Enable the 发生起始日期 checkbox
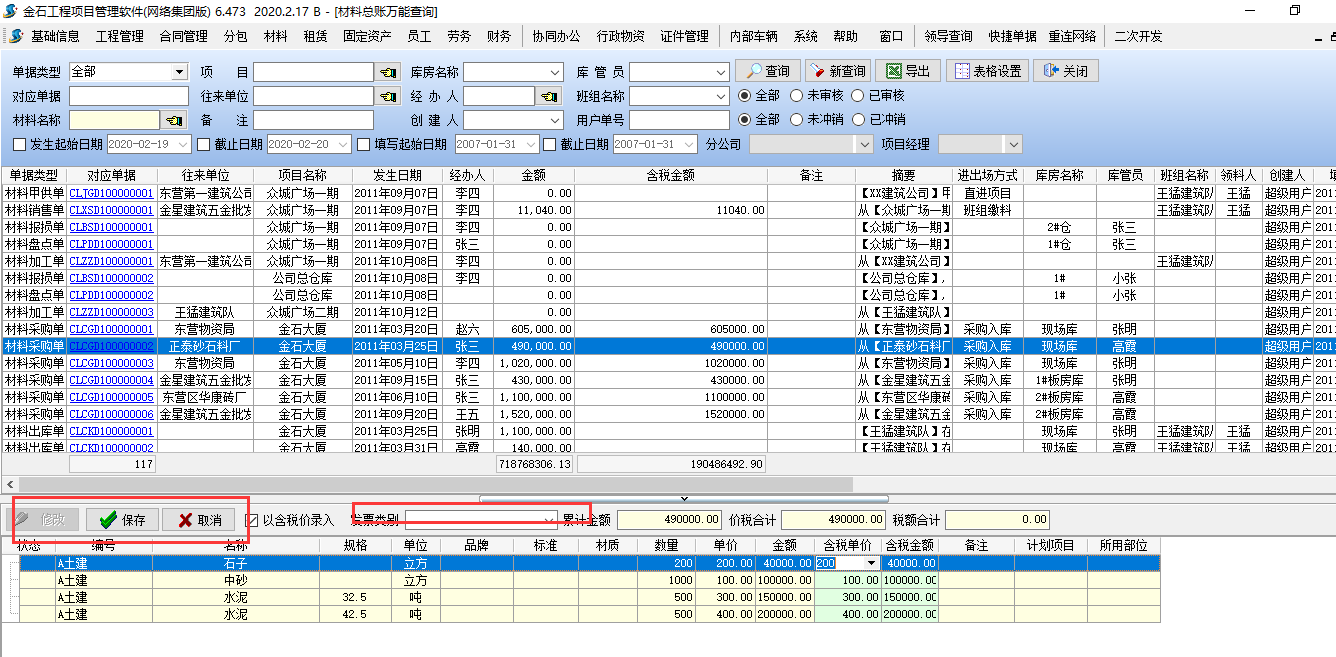The image size is (1336, 657). point(19,144)
